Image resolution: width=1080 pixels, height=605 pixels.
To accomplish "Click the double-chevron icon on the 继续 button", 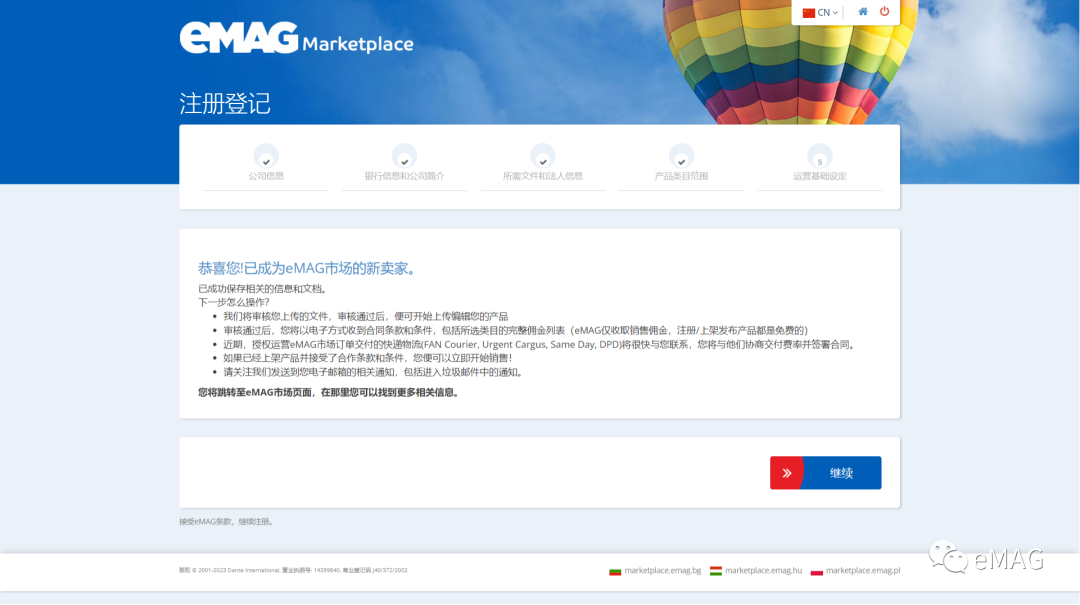I will (x=786, y=472).
